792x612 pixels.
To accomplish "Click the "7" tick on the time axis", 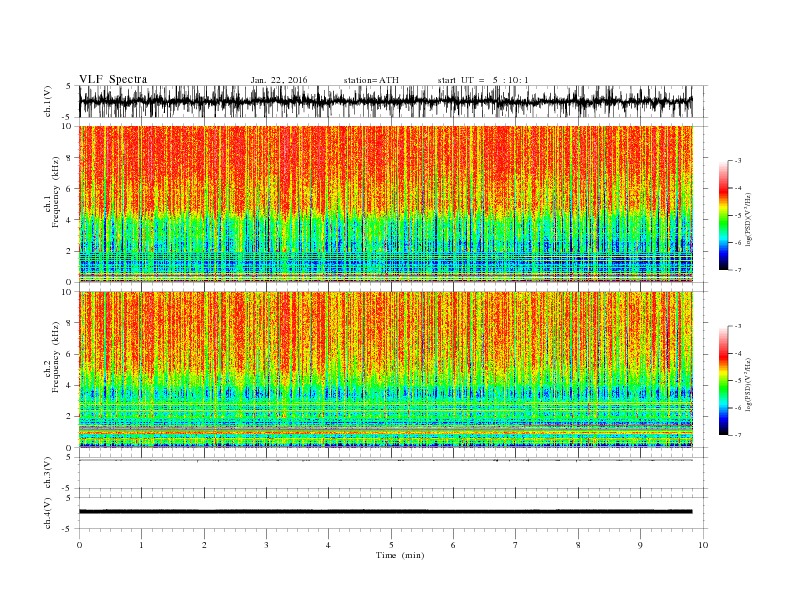I will point(516,545).
